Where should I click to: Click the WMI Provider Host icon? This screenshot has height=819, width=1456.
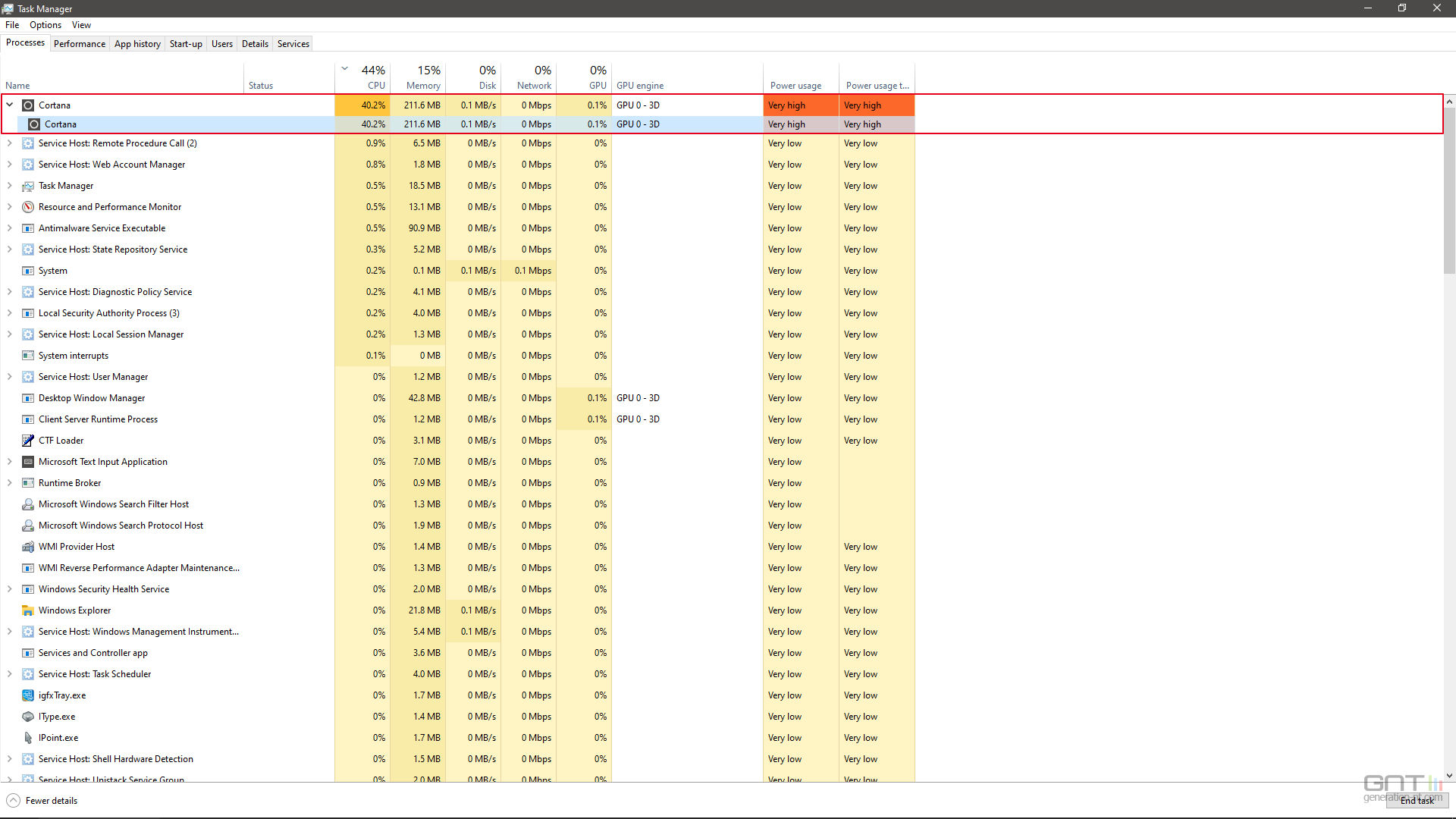coord(28,547)
